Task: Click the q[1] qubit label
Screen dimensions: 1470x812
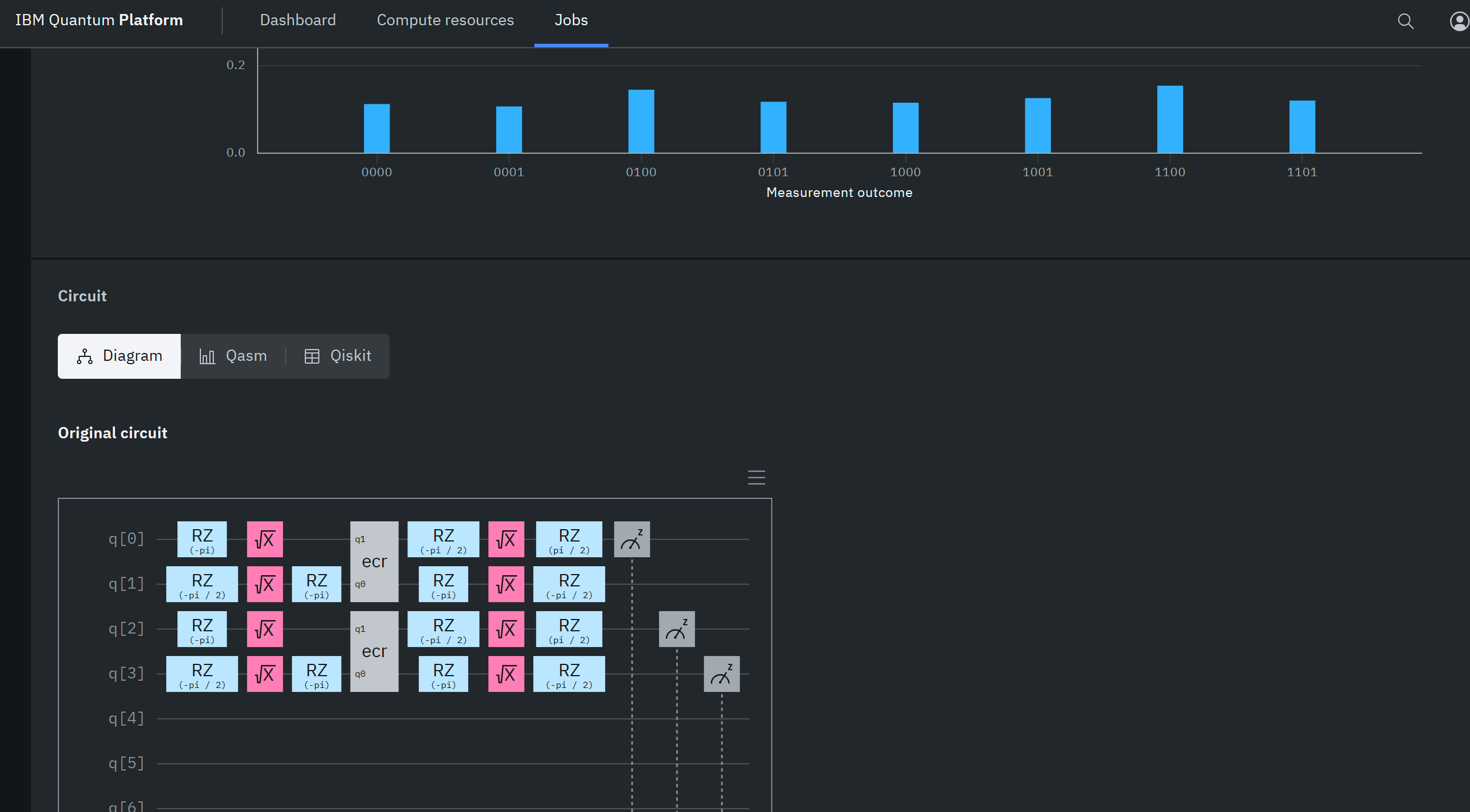Action: click(x=126, y=584)
